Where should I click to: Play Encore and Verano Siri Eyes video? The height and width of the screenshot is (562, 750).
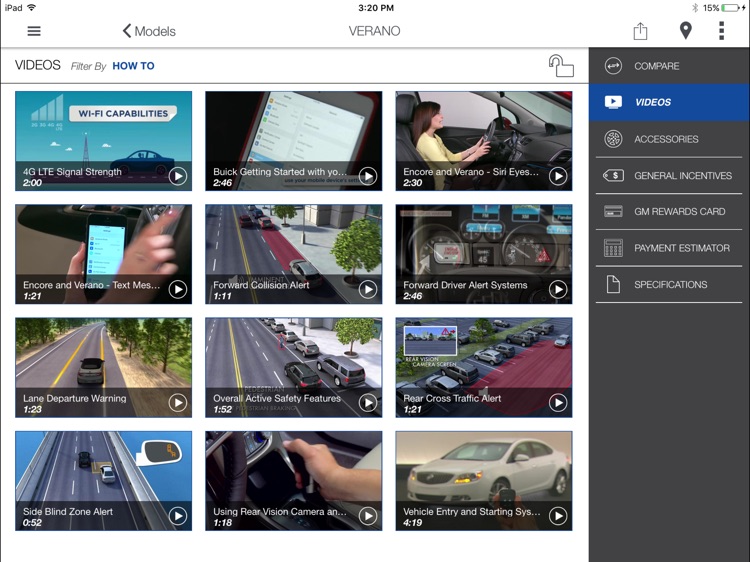coord(558,176)
